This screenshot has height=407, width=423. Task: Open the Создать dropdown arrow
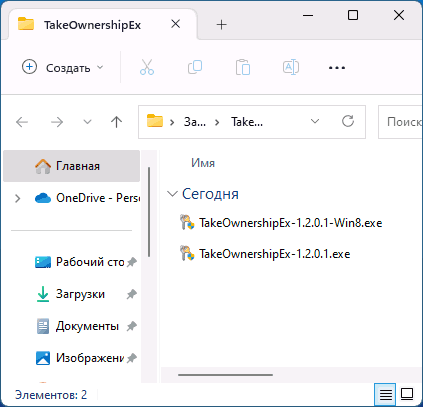click(100, 67)
